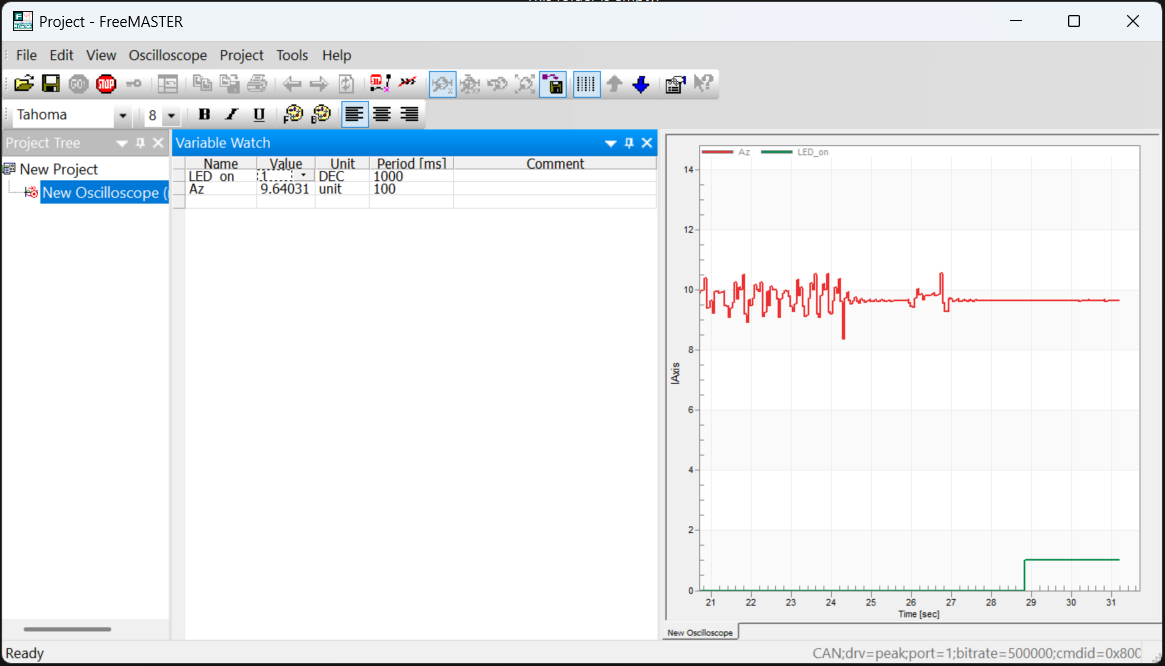
Task: Print using the printer toolbar icon
Action: coord(256,84)
